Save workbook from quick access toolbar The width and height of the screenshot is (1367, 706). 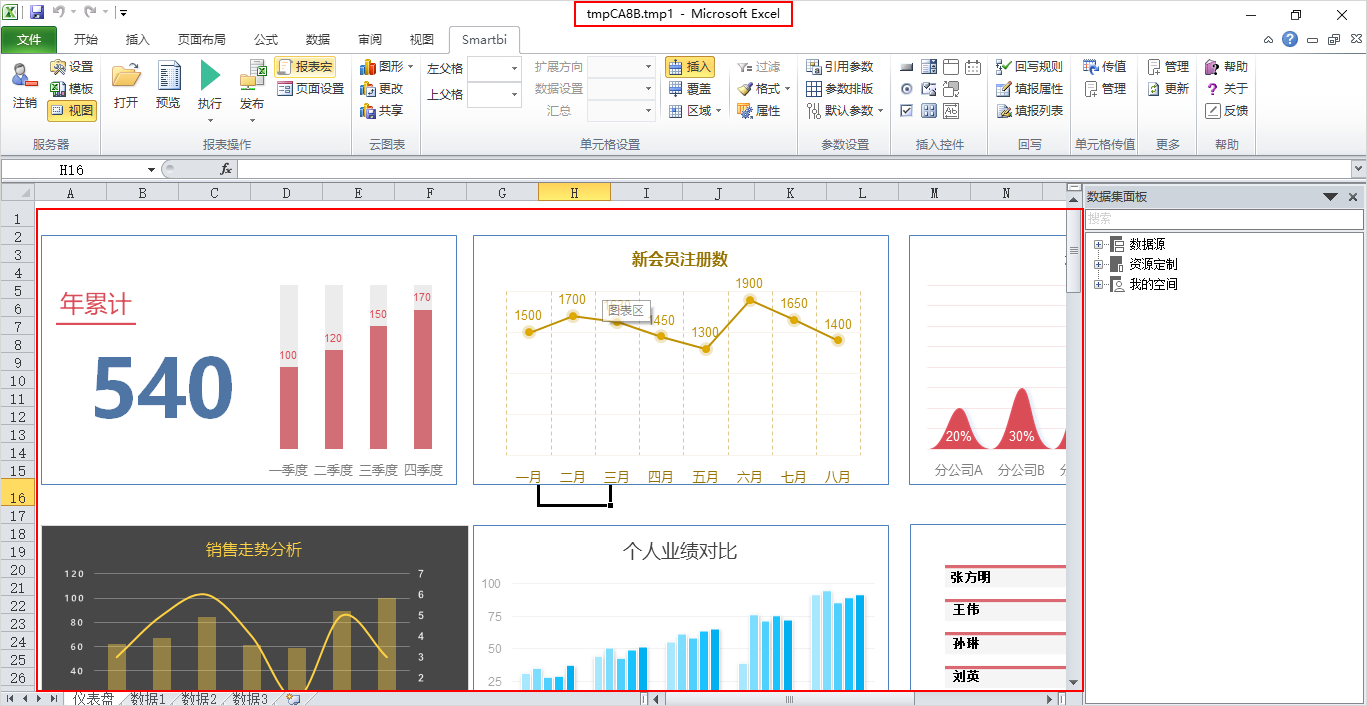pyautogui.click(x=37, y=13)
